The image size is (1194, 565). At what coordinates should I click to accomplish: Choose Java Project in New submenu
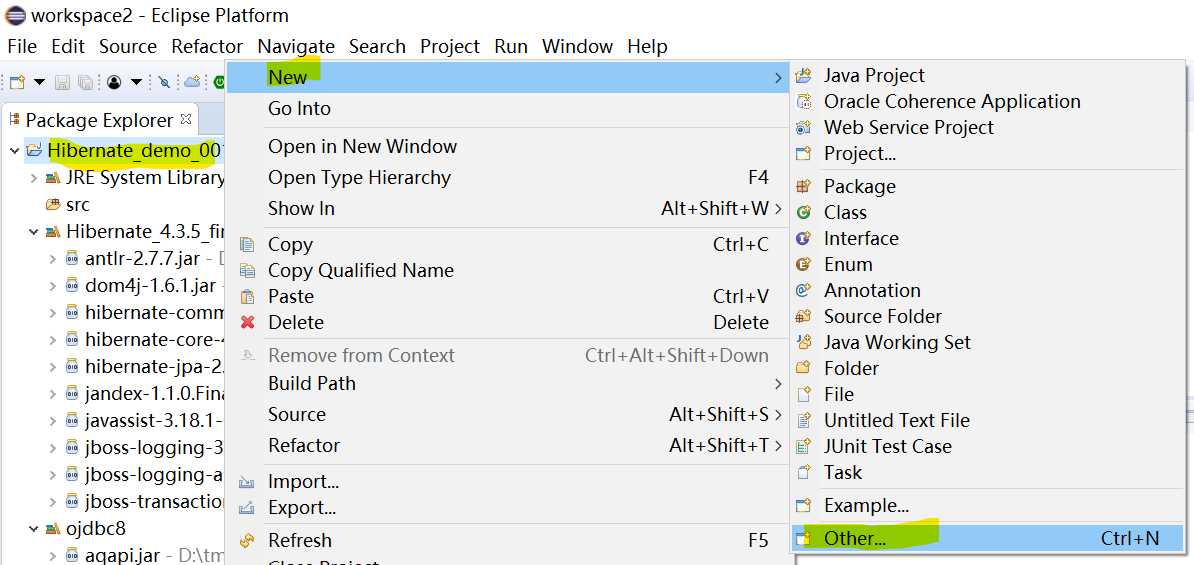(987, 75)
